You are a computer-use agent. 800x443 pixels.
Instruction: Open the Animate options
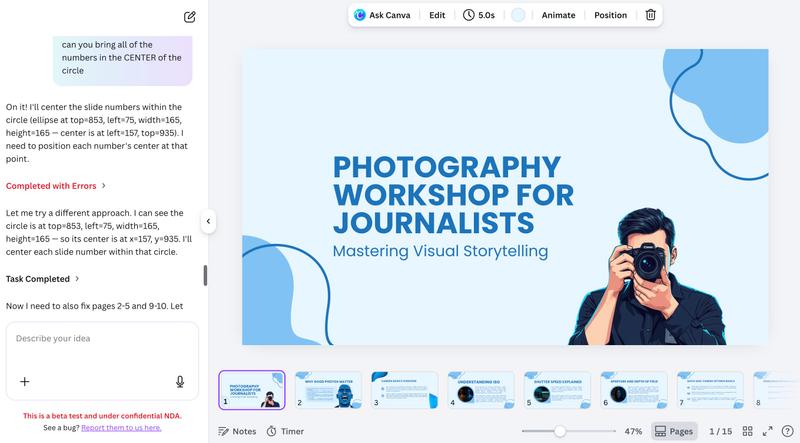click(558, 15)
